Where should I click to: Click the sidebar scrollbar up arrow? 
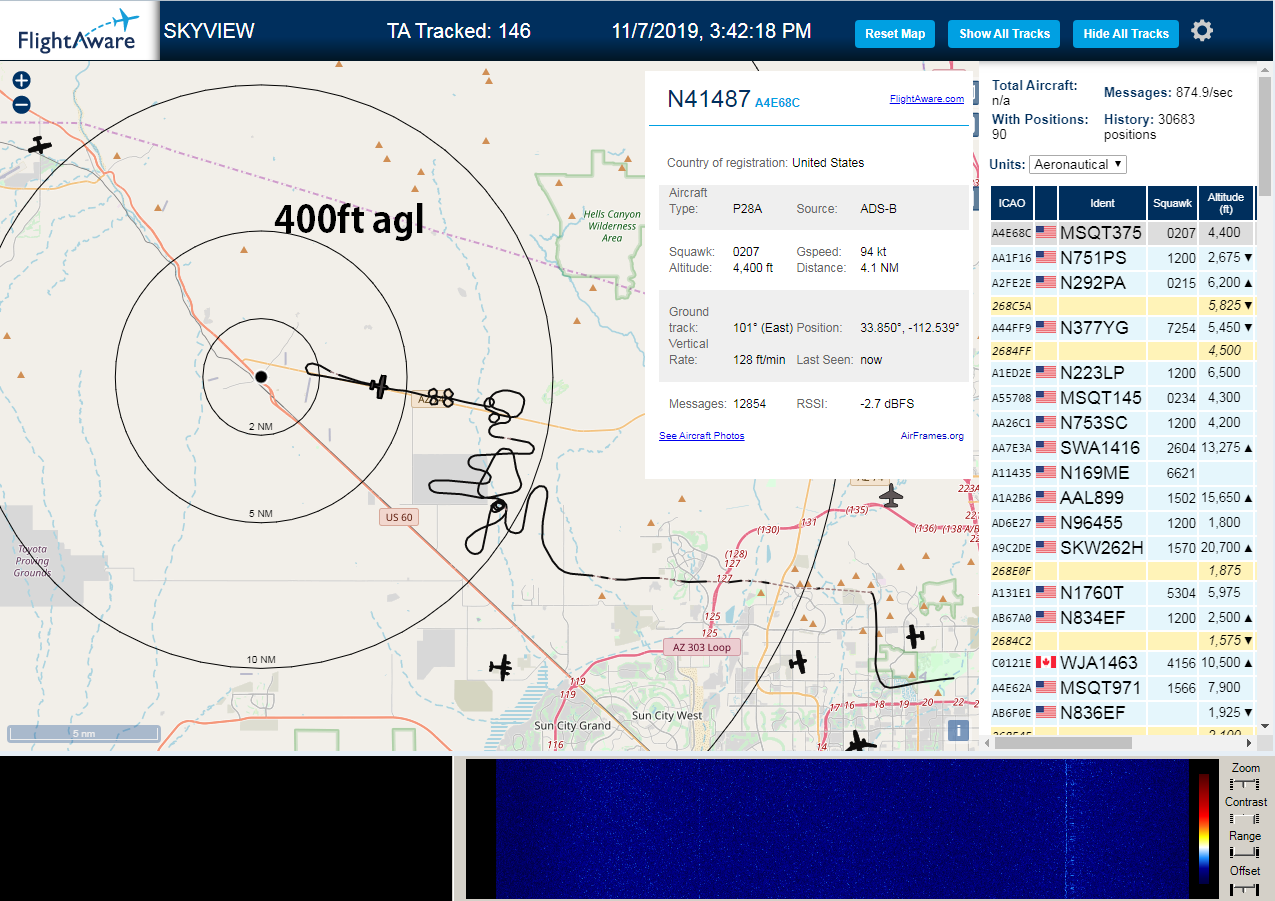click(x=1265, y=72)
